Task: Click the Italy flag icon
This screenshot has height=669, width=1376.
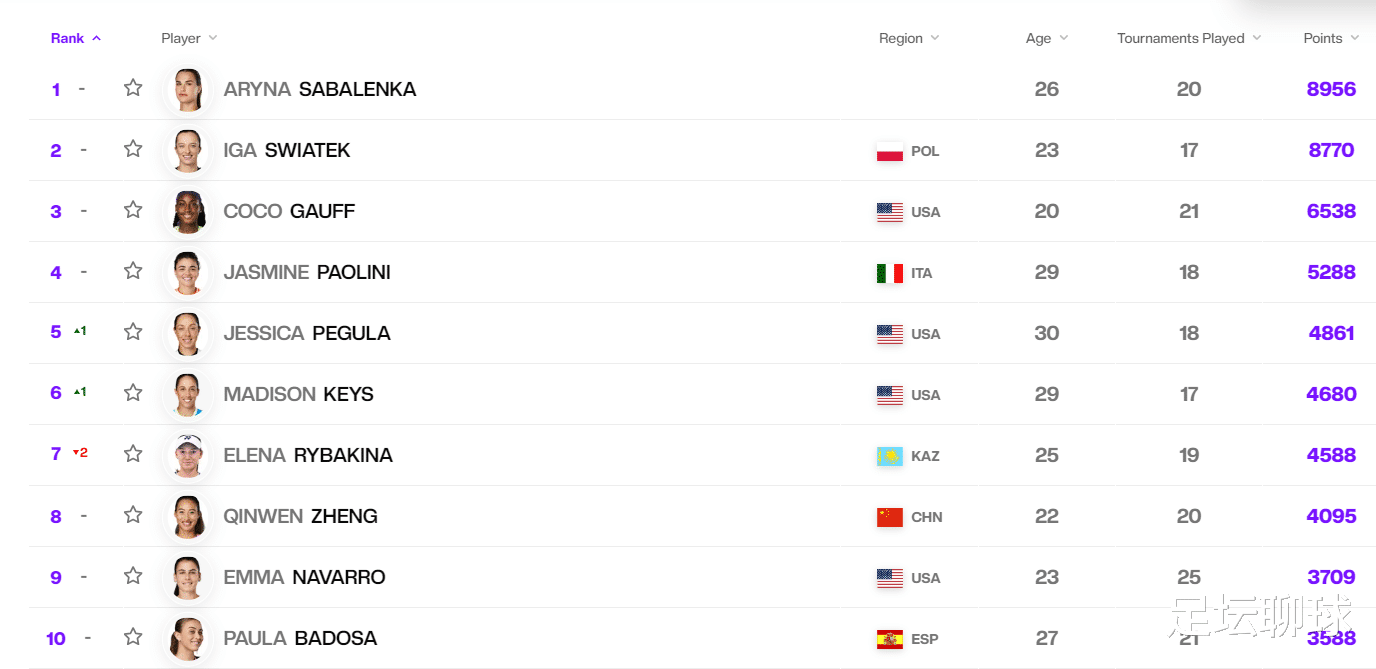Action: click(889, 273)
